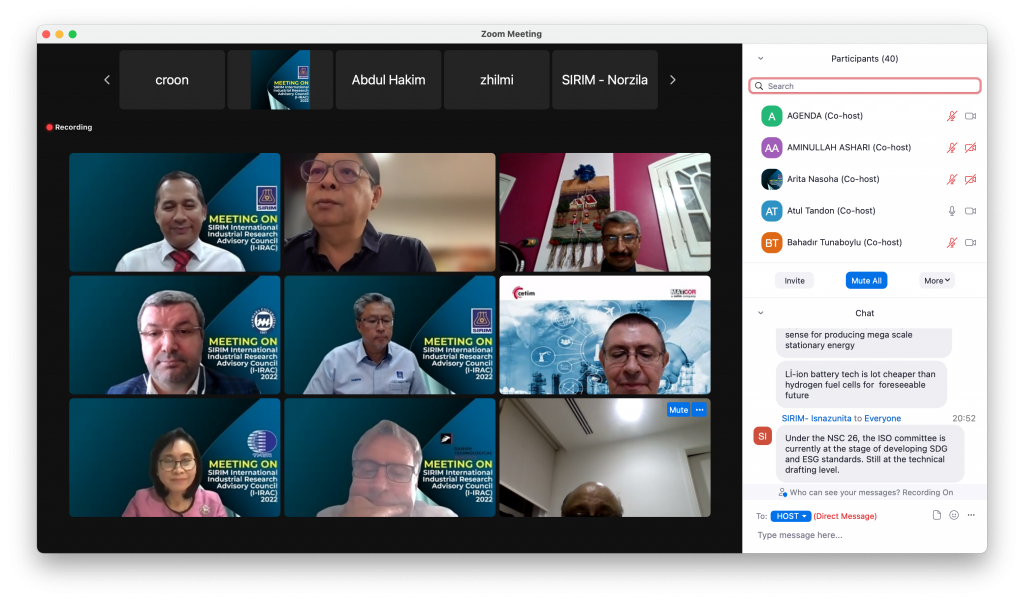Select the SIRIM - Norzila participant tile
1024x602 pixels.
tap(605, 80)
